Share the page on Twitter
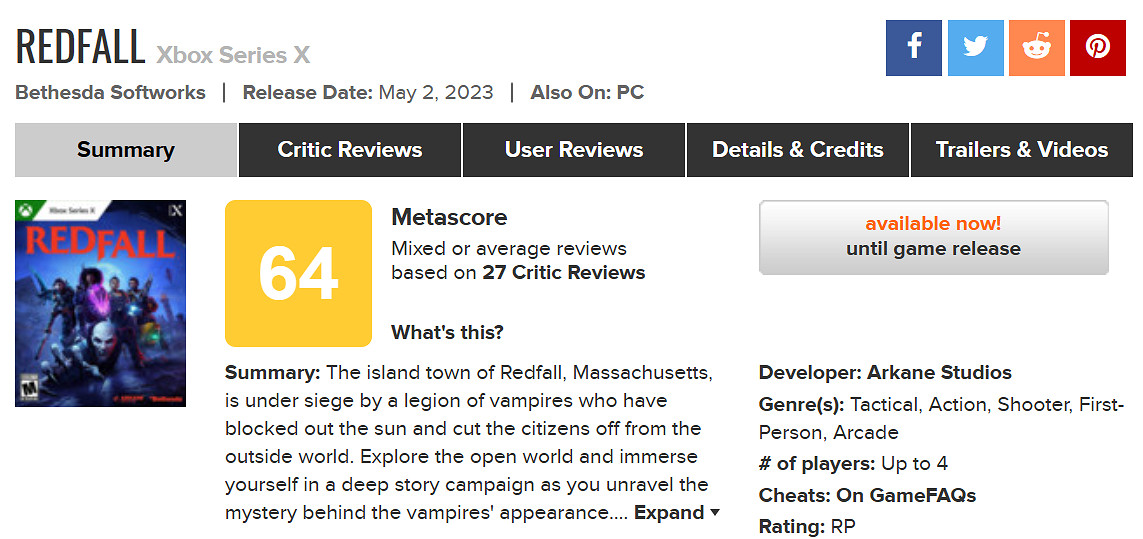This screenshot has width=1143, height=539. click(x=975, y=47)
